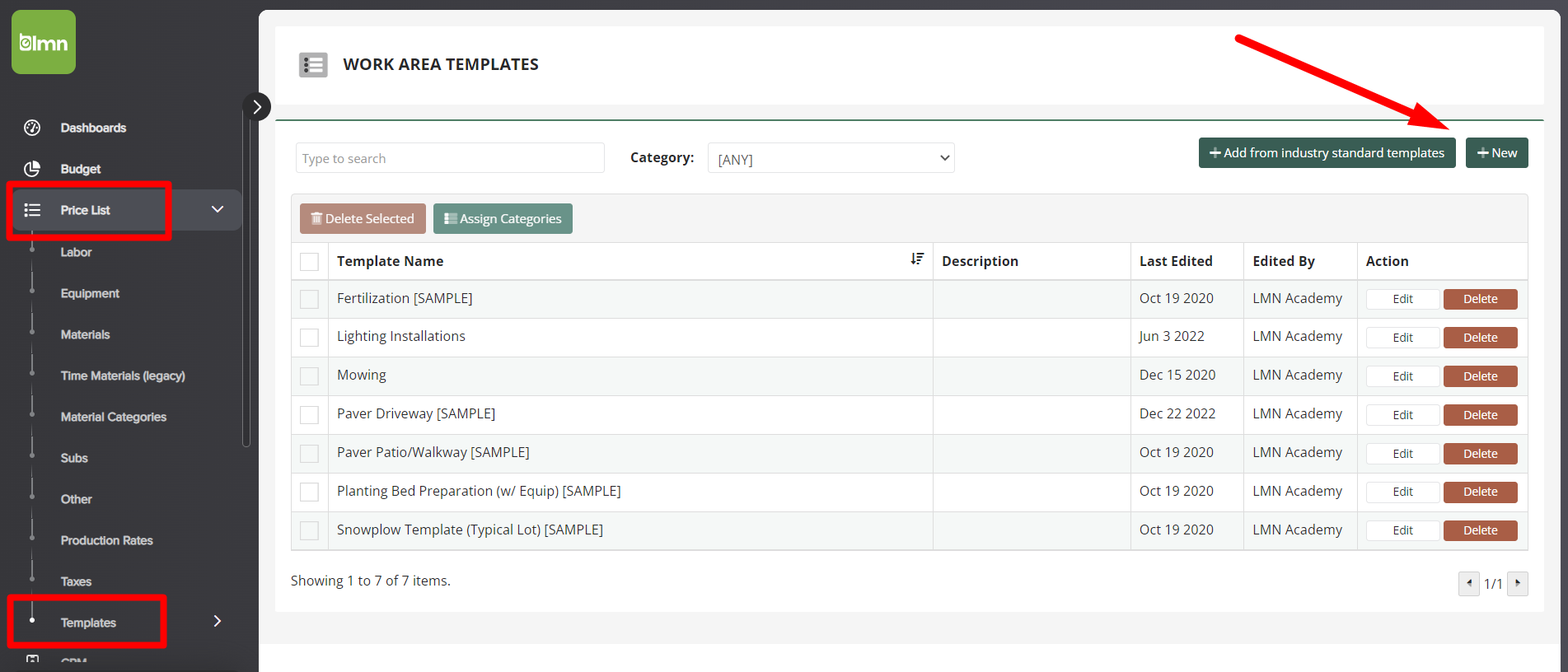The height and width of the screenshot is (672, 1568).
Task: Click Snowplow Template (Typical Lot) [SAMPLE] name
Action: coord(470,530)
